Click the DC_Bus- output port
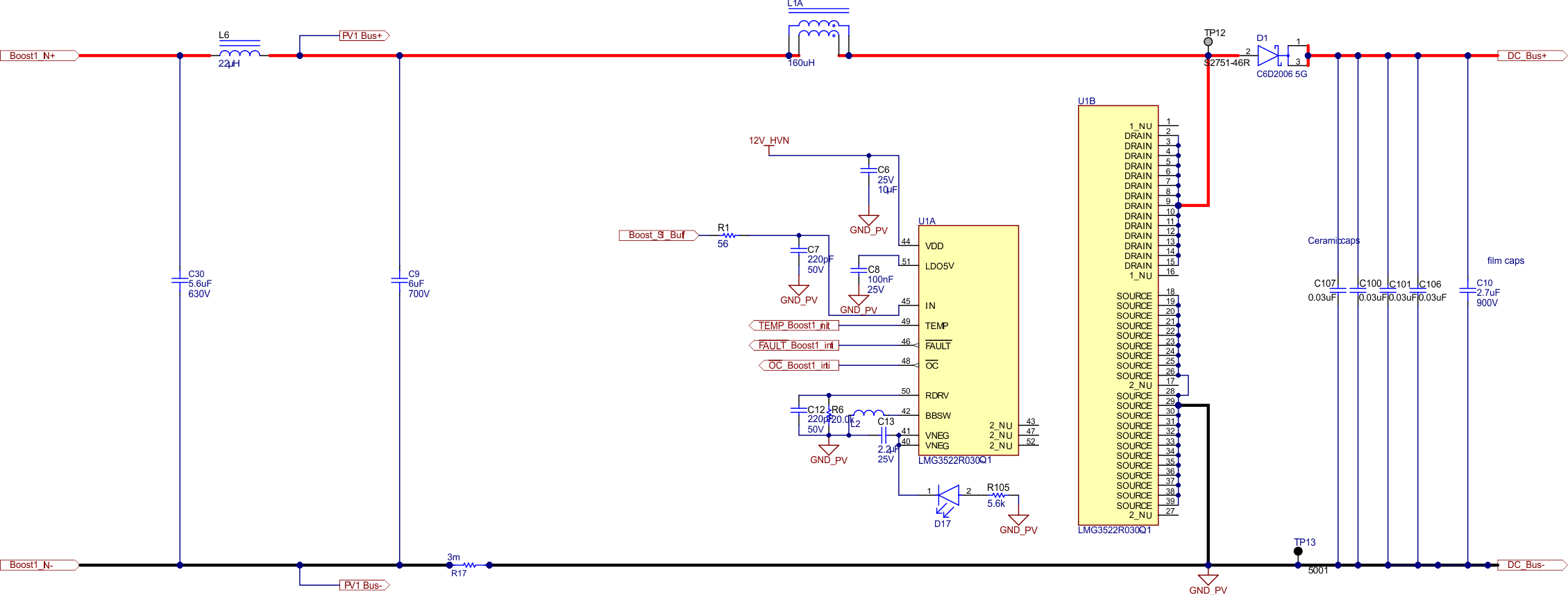1568x595 pixels. pos(1533,565)
